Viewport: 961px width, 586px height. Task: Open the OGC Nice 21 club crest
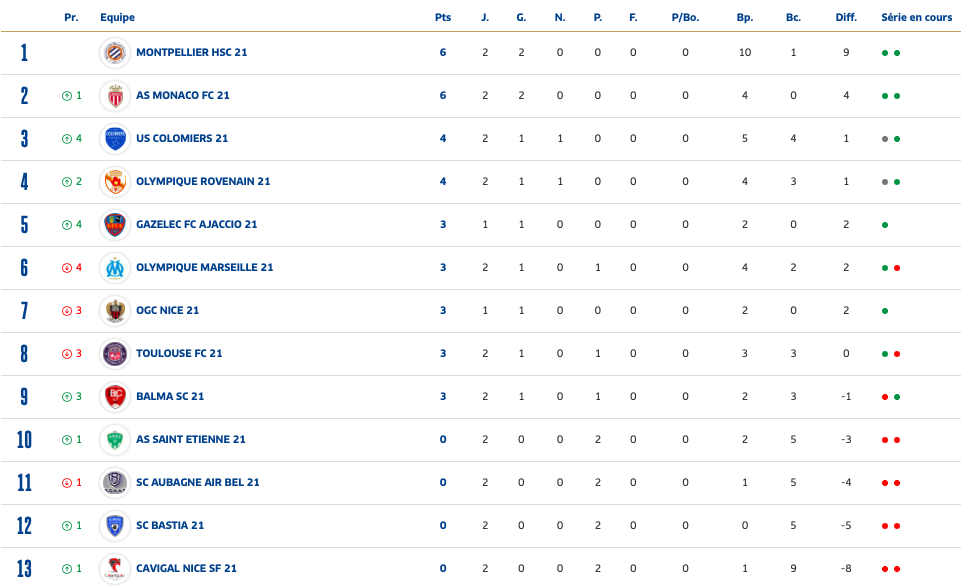pos(115,311)
